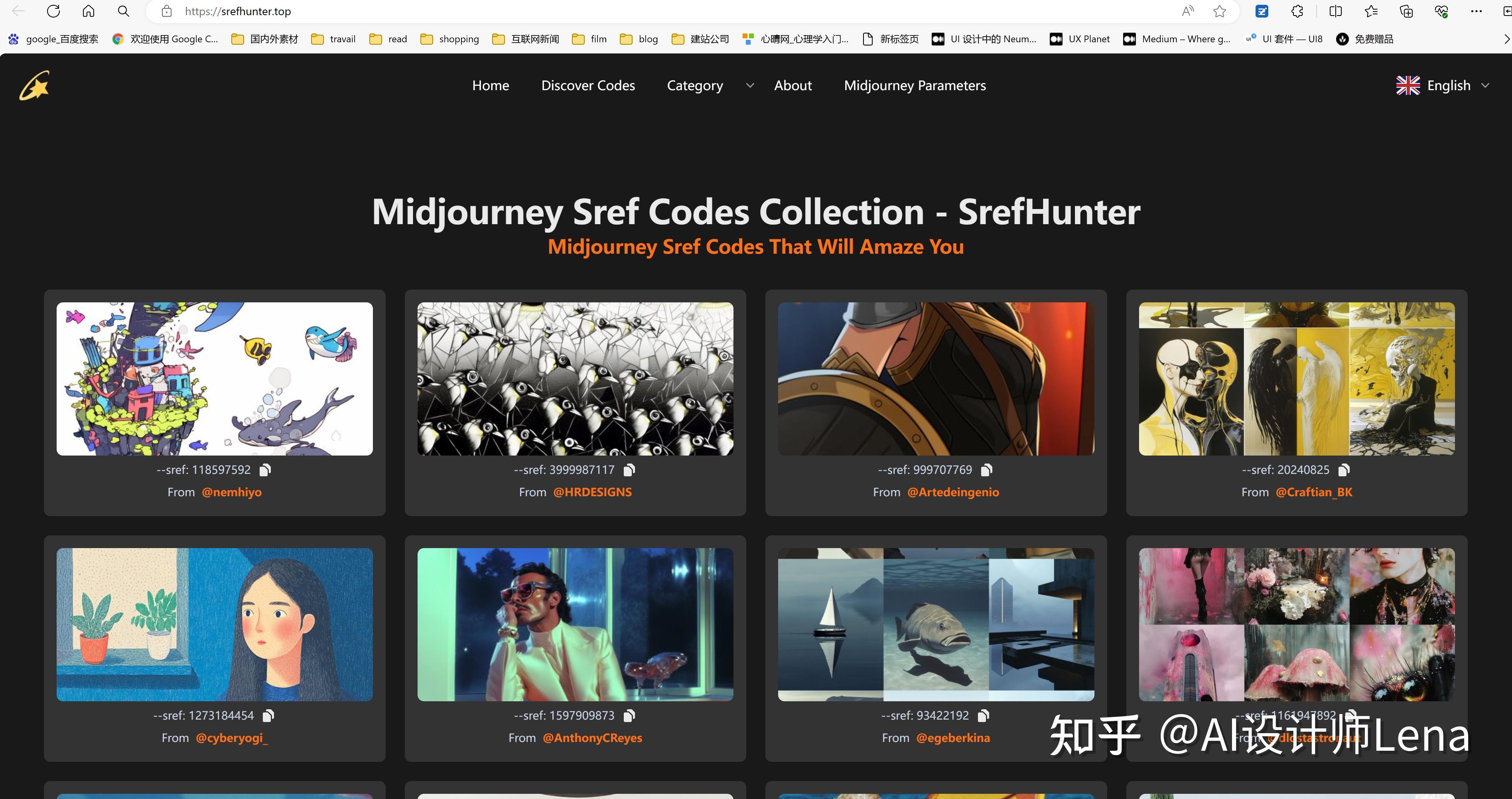Viewport: 1512px width, 799px height.
Task: Open the travail bookmarks folder
Action: (333, 39)
